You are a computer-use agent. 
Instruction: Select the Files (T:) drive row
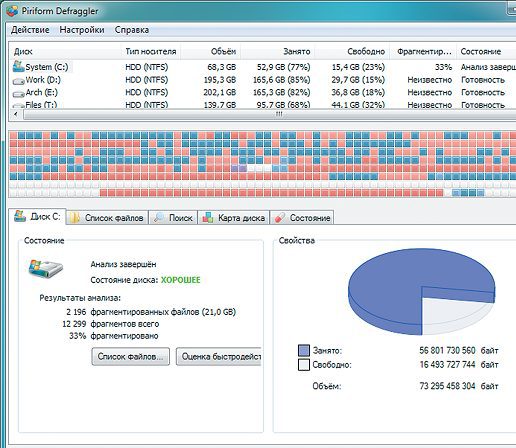click(263, 105)
